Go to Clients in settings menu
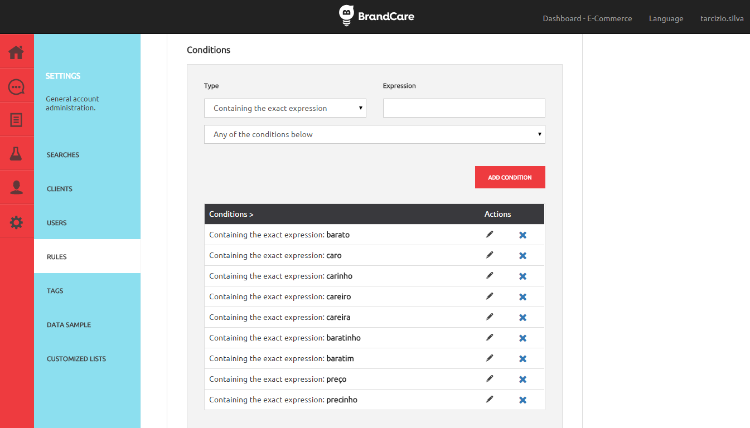The width and height of the screenshot is (750, 428). 59,188
